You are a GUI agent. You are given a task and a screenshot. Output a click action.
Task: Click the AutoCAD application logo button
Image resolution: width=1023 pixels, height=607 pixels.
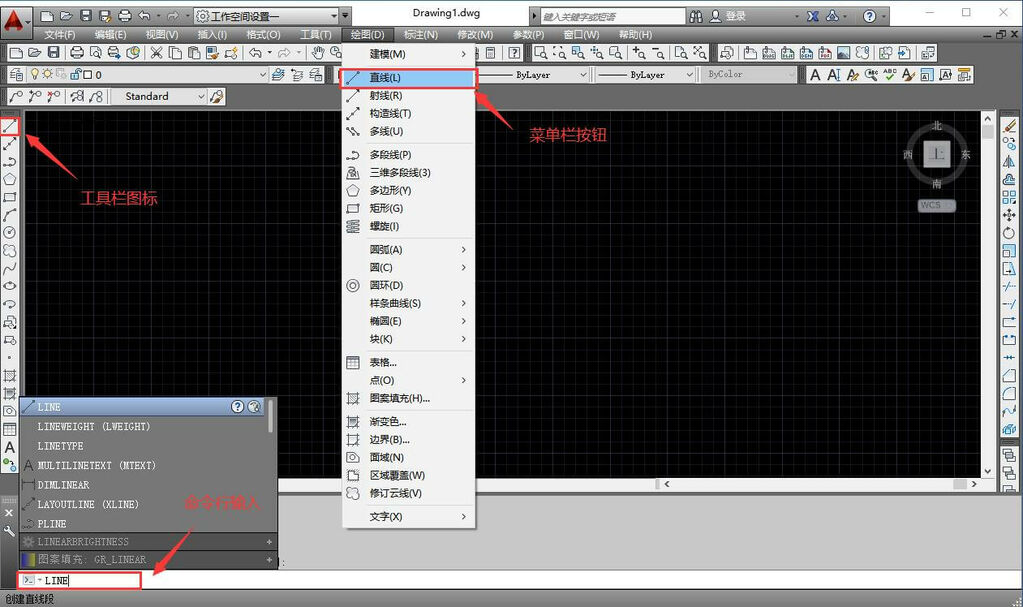pos(15,17)
